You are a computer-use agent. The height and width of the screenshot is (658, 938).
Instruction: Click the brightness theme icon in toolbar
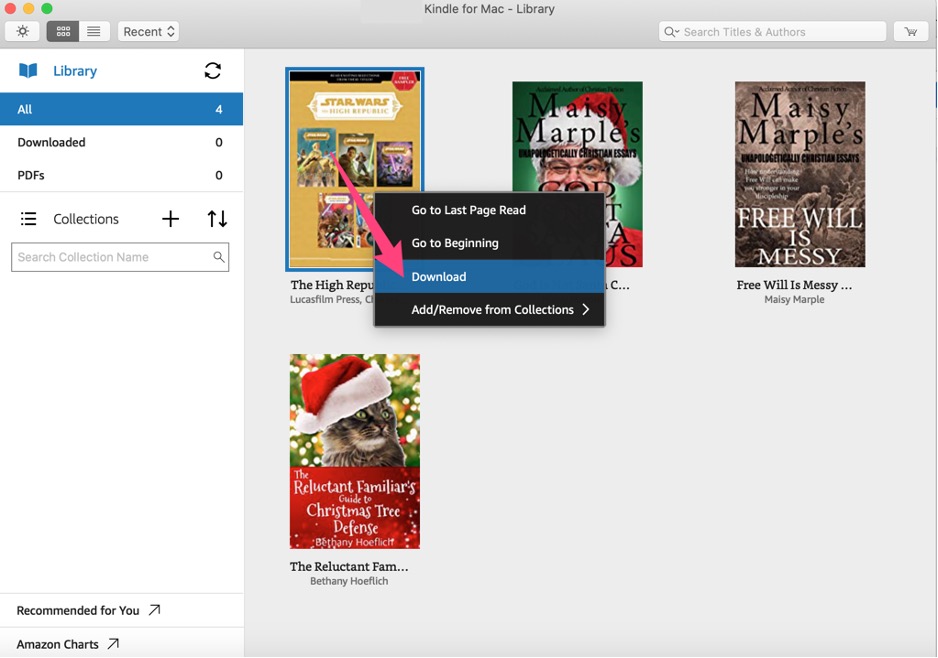(23, 32)
